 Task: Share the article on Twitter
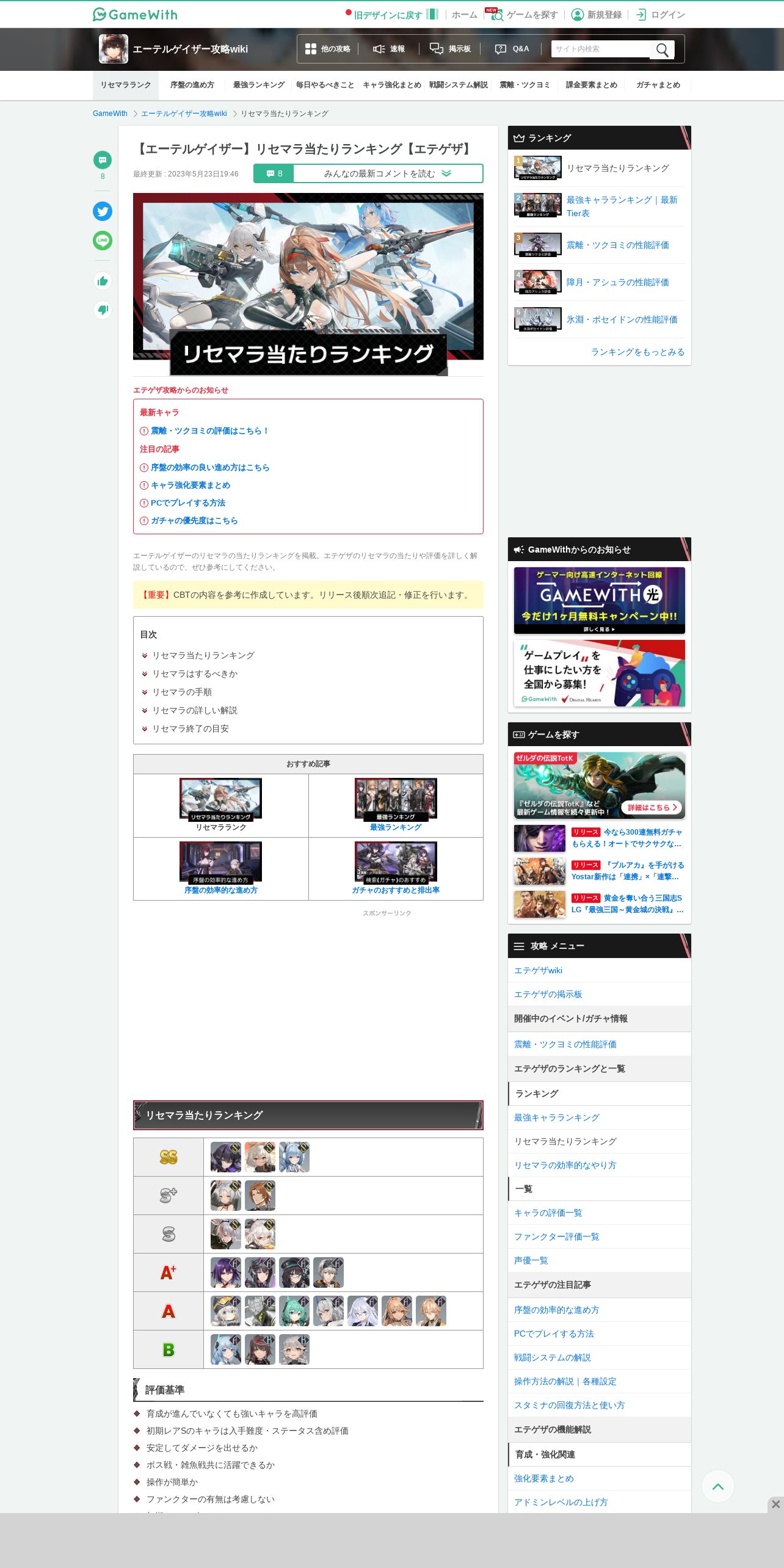click(103, 211)
